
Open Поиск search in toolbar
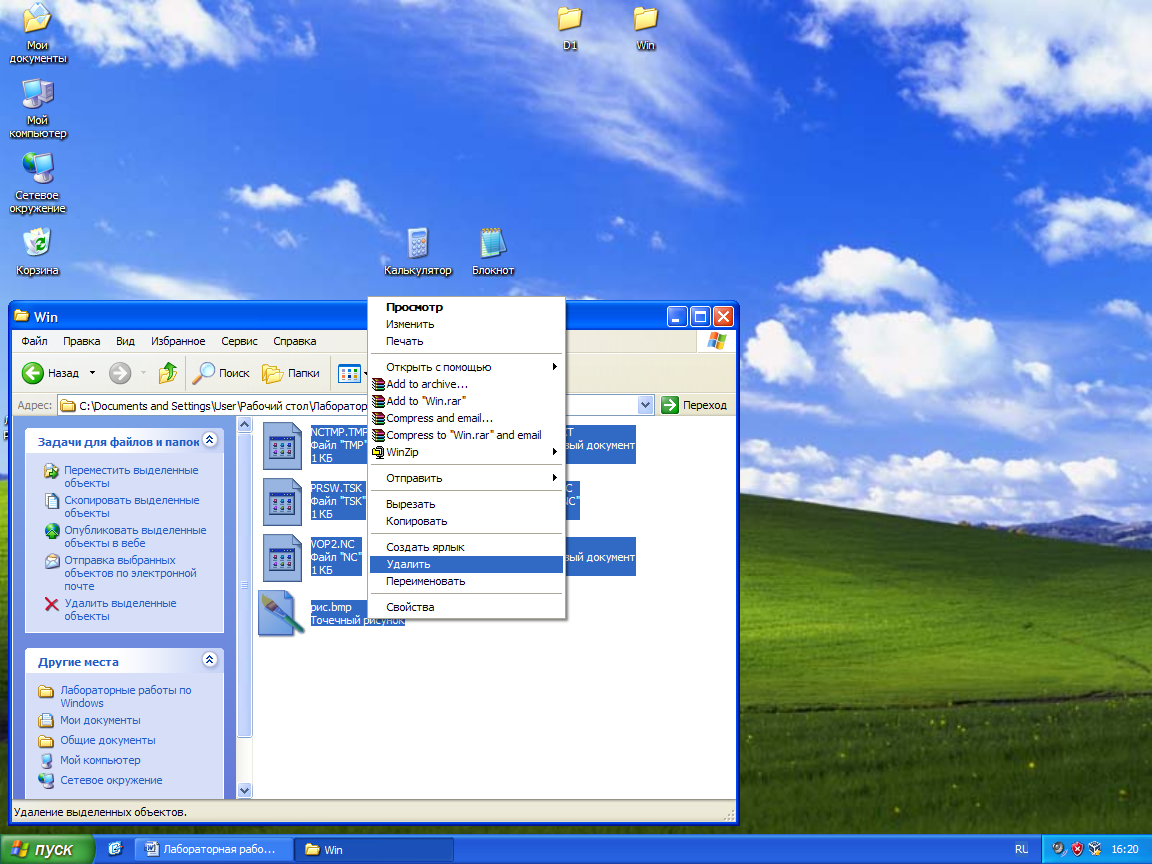click(x=220, y=373)
